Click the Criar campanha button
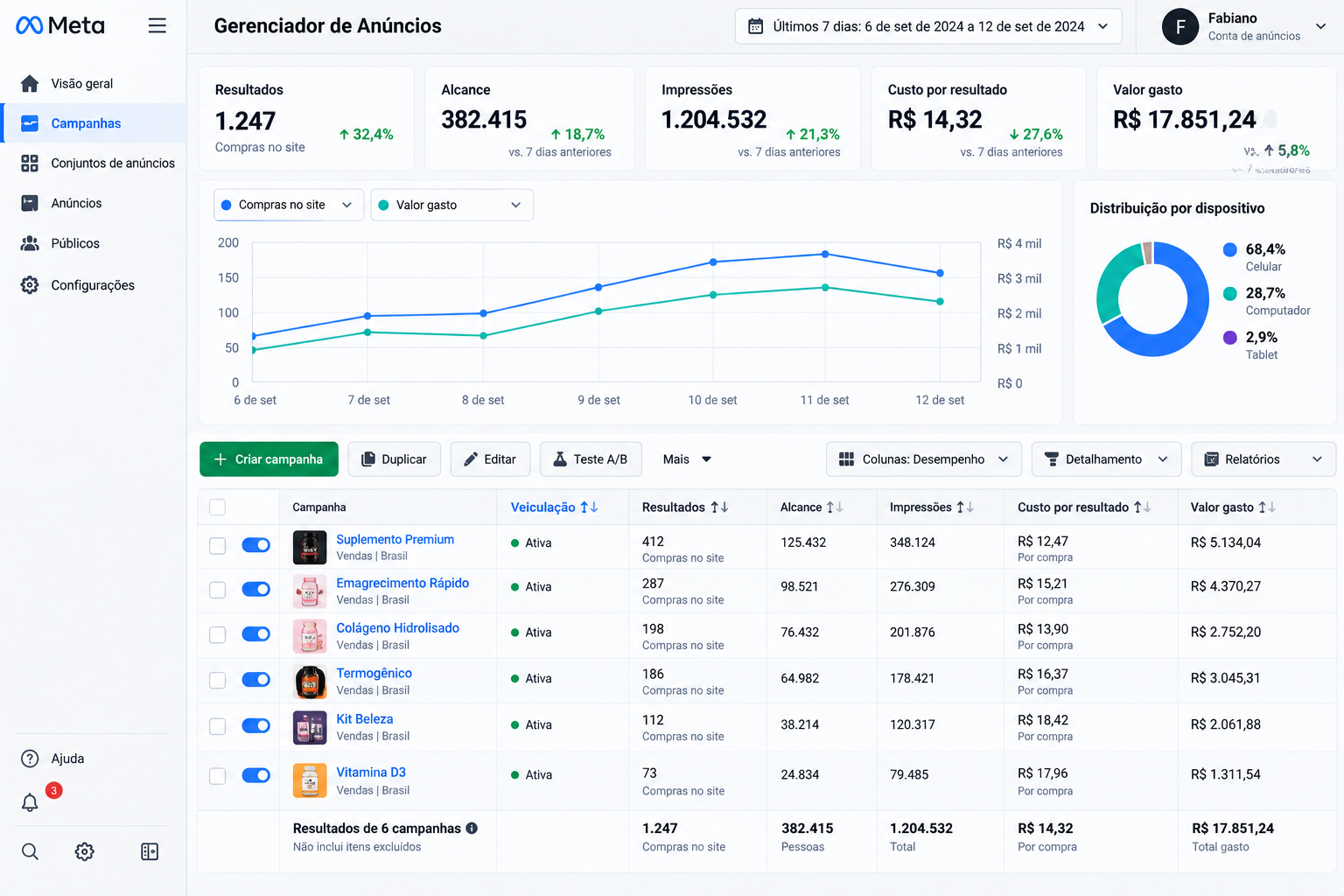Screen dimensions: 1344x896 (269, 459)
